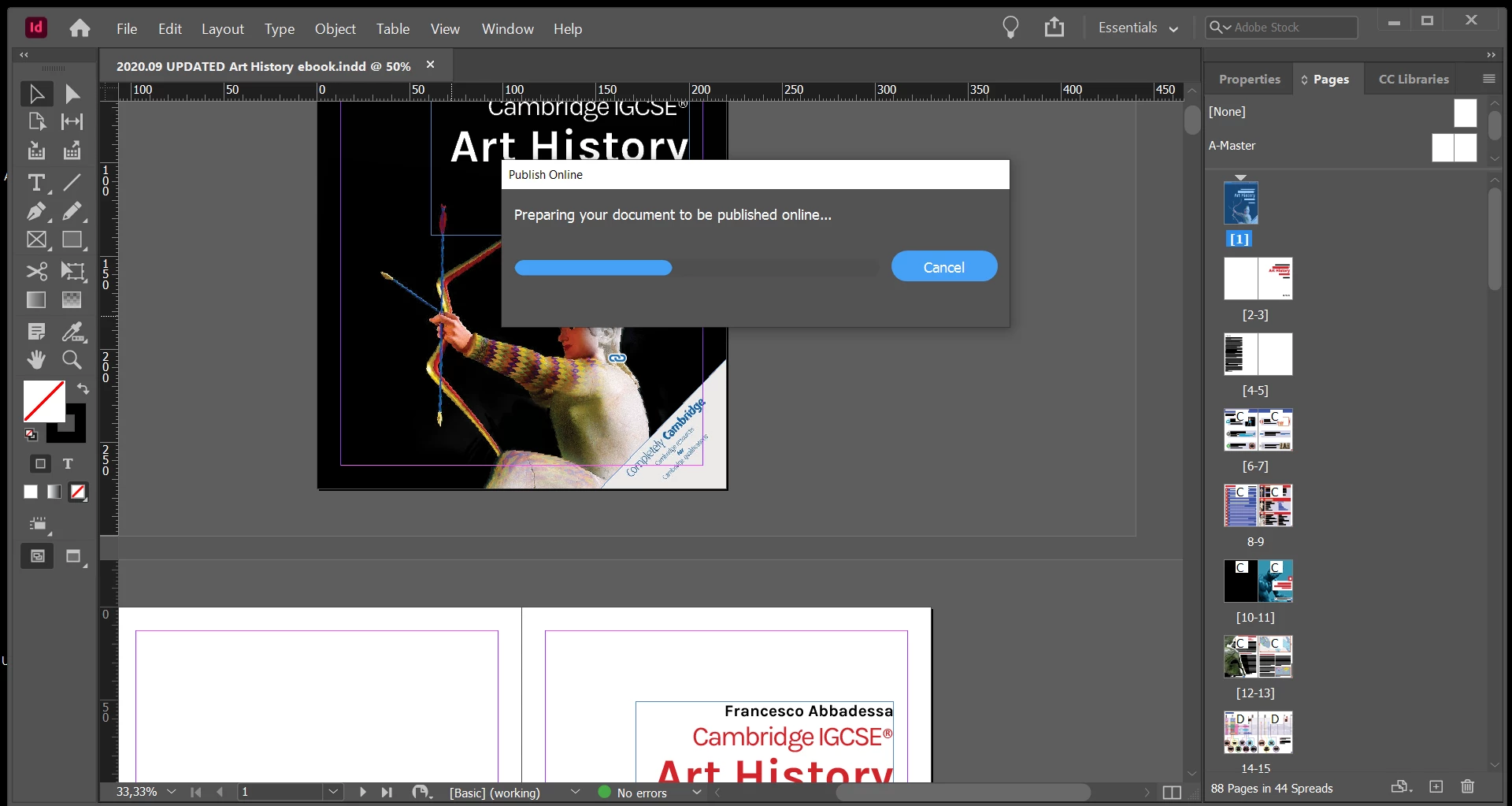Image resolution: width=1512 pixels, height=806 pixels.
Task: Pick the Page tool
Action: (x=36, y=122)
